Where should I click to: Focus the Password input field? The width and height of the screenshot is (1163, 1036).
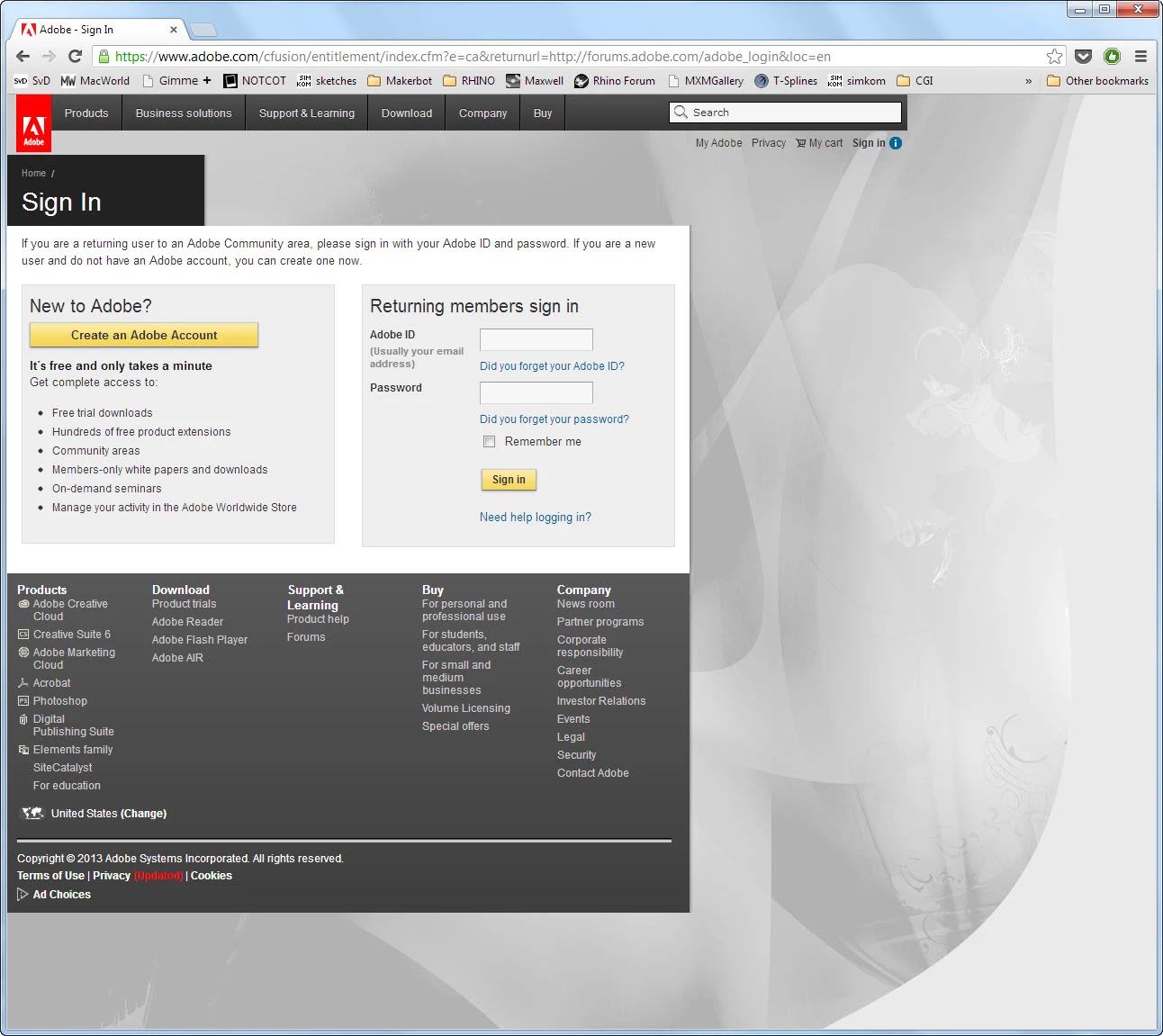click(536, 392)
